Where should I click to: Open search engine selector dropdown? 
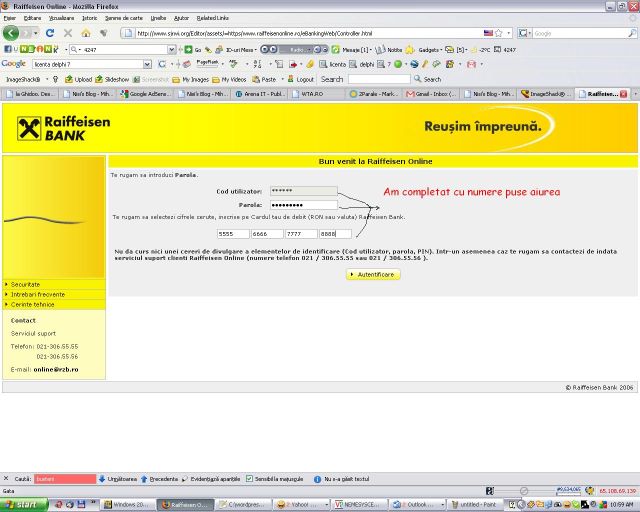coord(525,33)
